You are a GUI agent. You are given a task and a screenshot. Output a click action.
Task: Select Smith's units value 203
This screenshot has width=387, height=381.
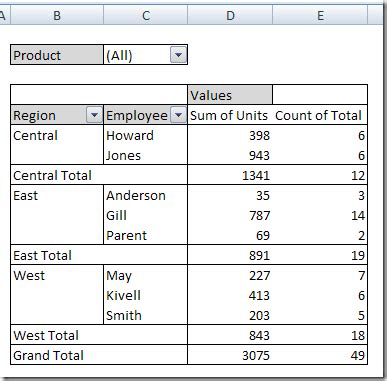(x=230, y=315)
